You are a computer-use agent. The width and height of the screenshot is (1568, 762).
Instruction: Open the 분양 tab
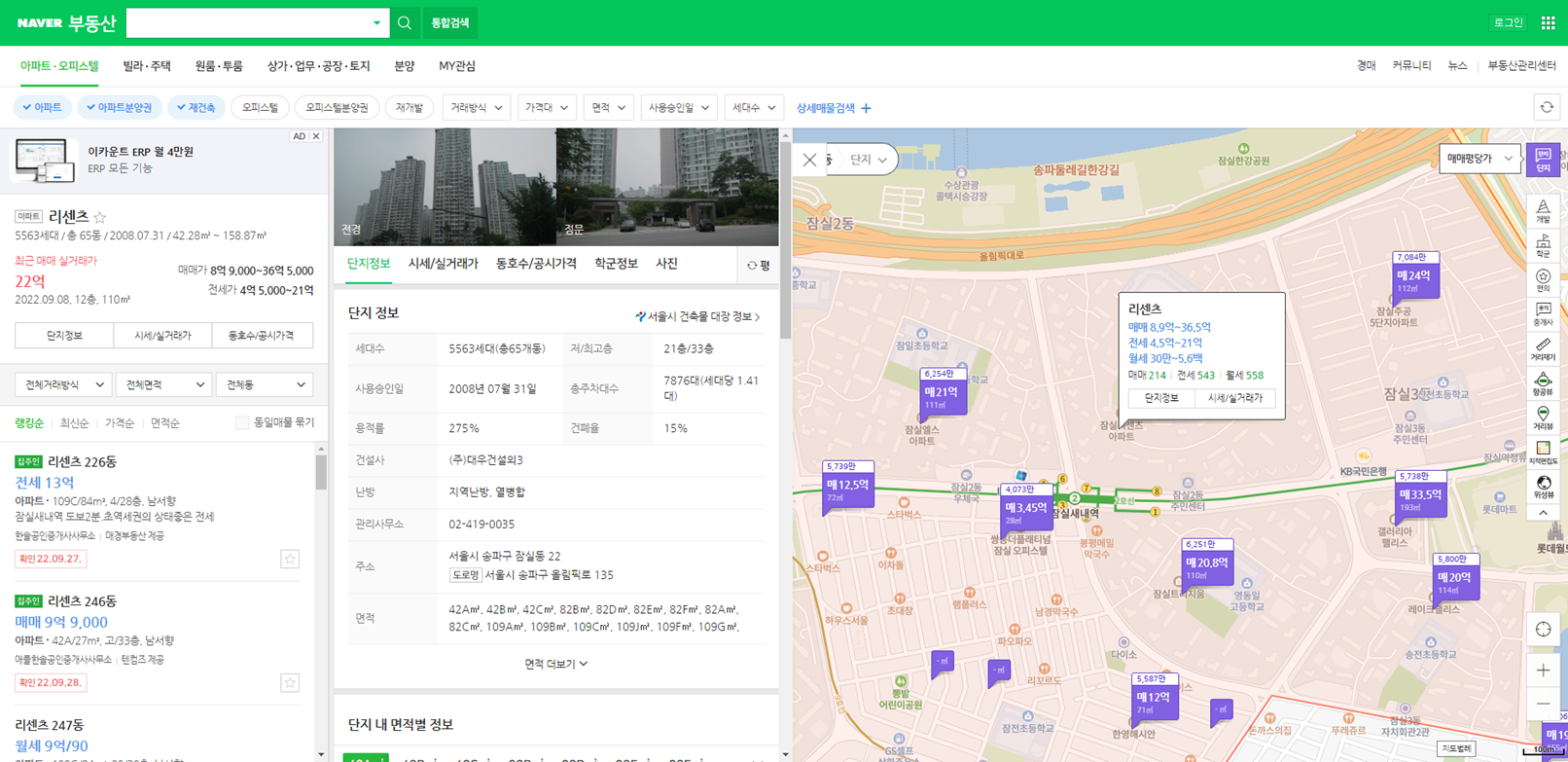(405, 66)
